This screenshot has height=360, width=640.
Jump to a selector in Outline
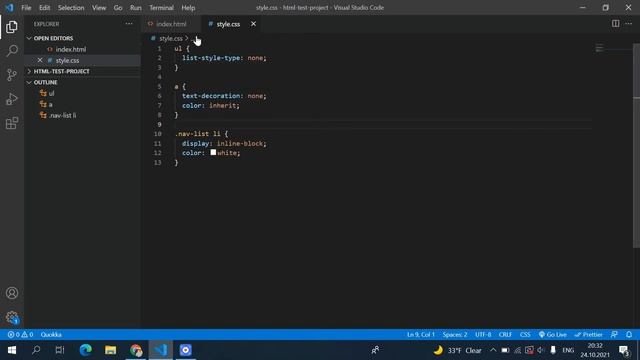(x=50, y=104)
